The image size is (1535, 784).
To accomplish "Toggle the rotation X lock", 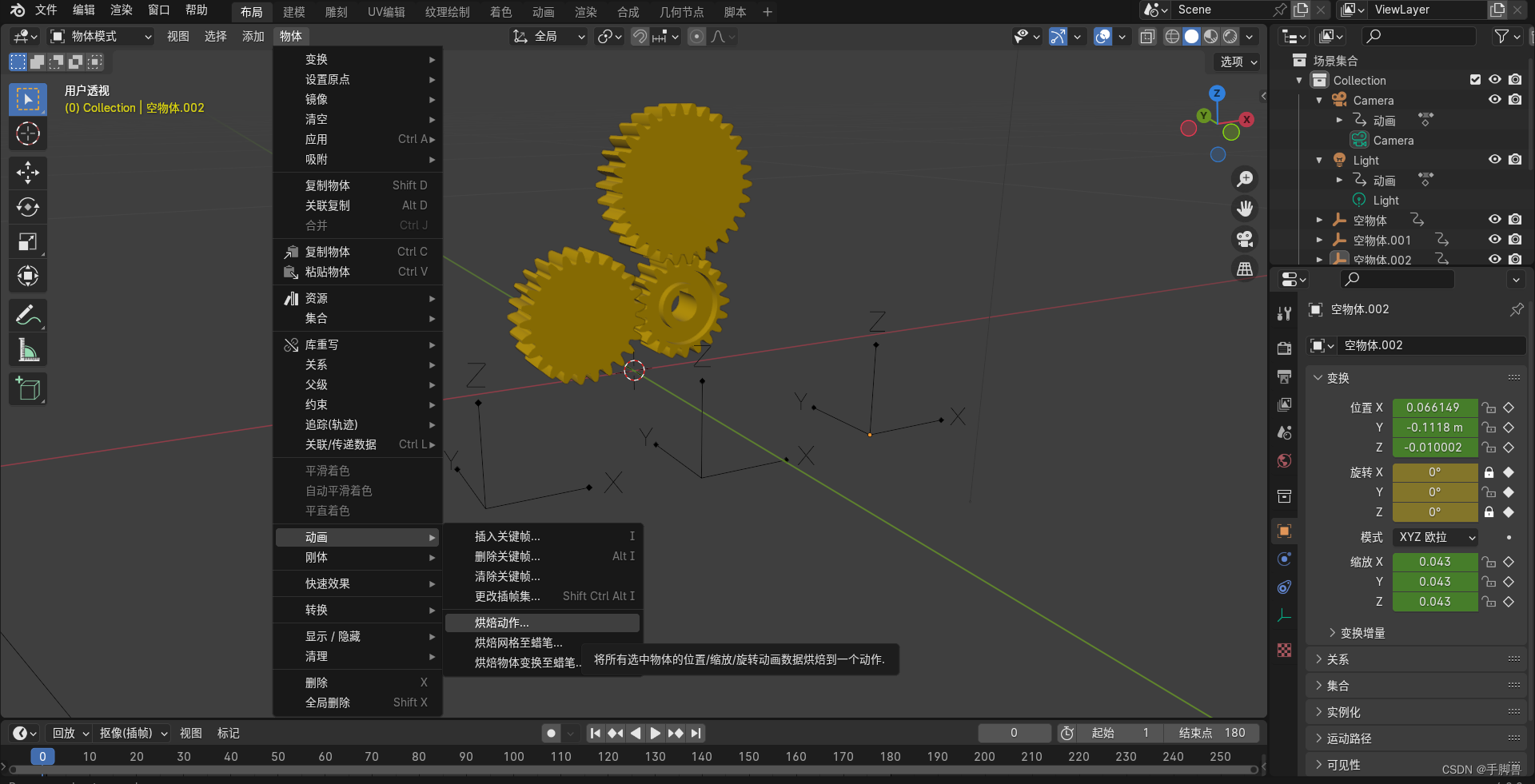I will point(1489,472).
